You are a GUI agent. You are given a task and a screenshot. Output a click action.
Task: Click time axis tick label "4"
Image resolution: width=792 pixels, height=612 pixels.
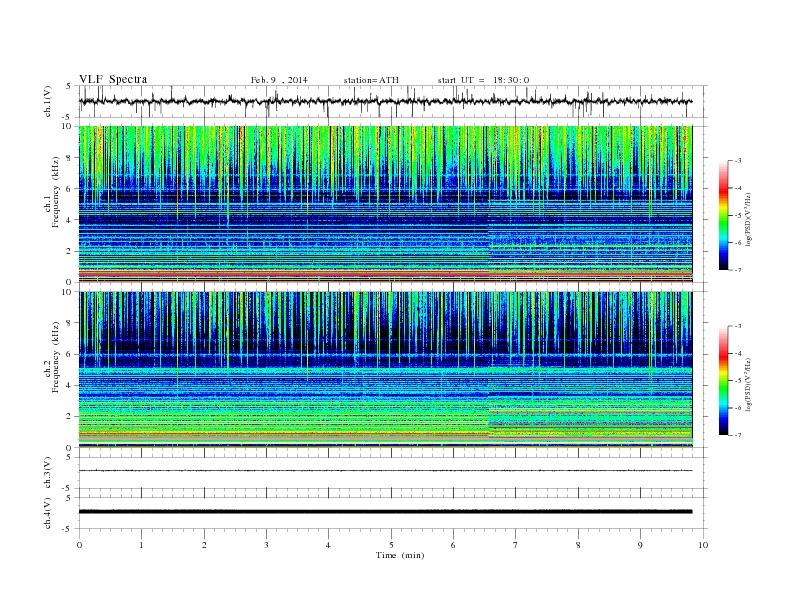(328, 545)
